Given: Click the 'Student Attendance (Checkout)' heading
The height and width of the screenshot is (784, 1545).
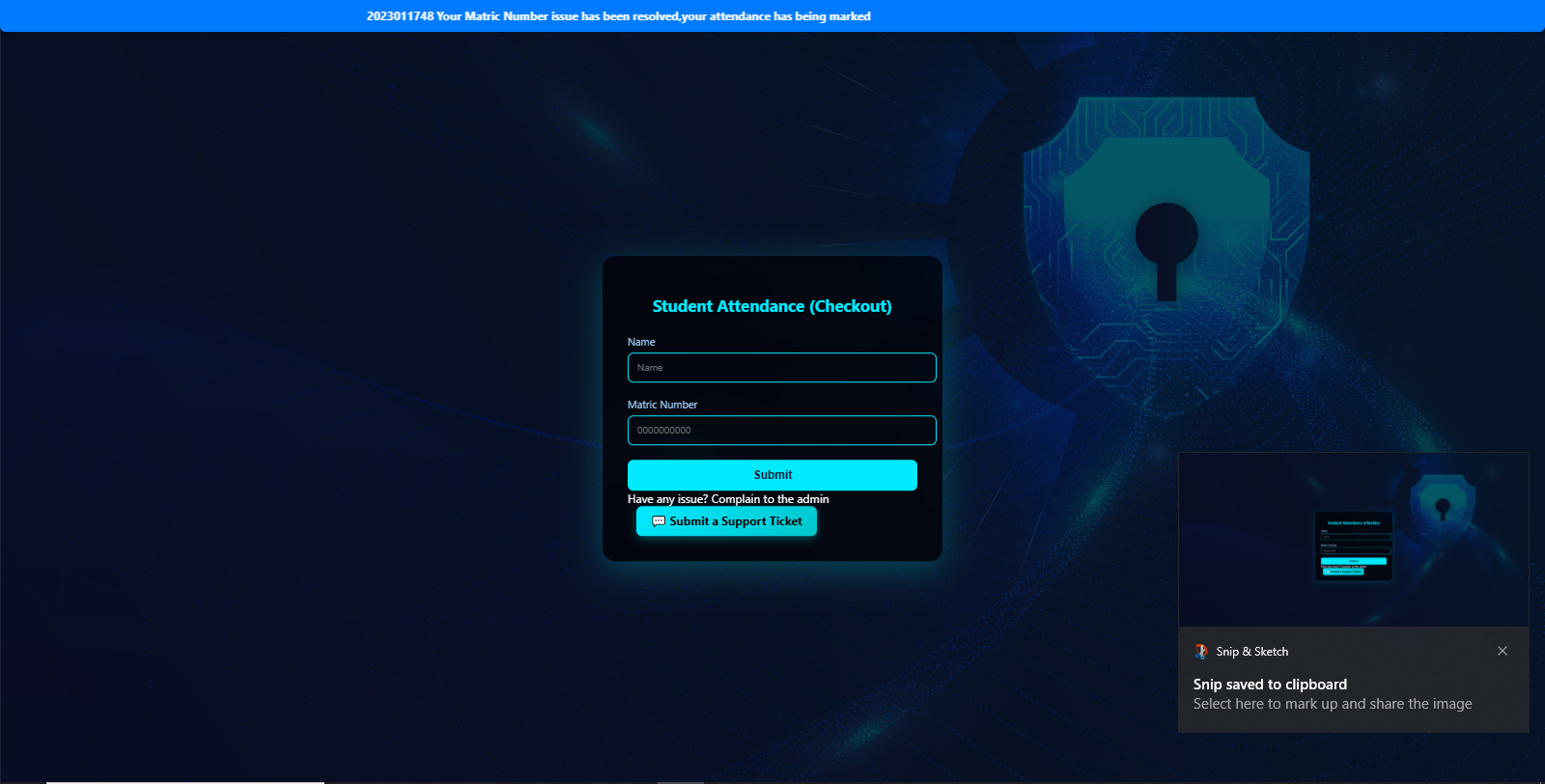Looking at the screenshot, I should click(772, 306).
